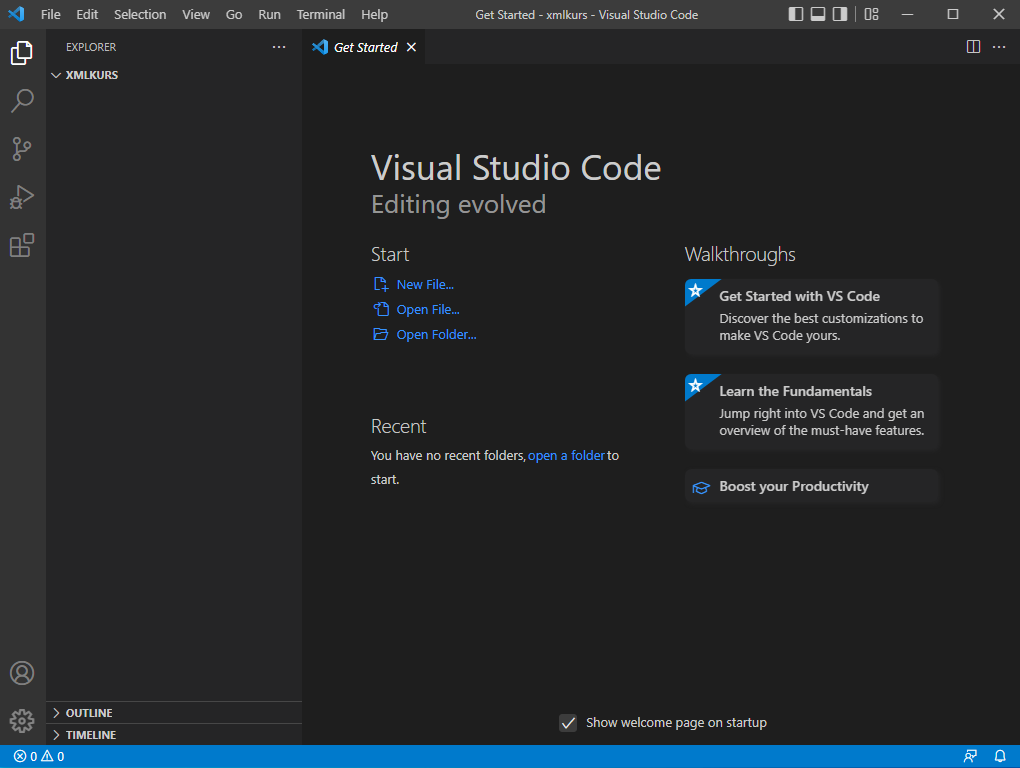Screen dimensions: 1020x768
Task: Collapse the XMLKURS folder section
Action: click(174, 75)
